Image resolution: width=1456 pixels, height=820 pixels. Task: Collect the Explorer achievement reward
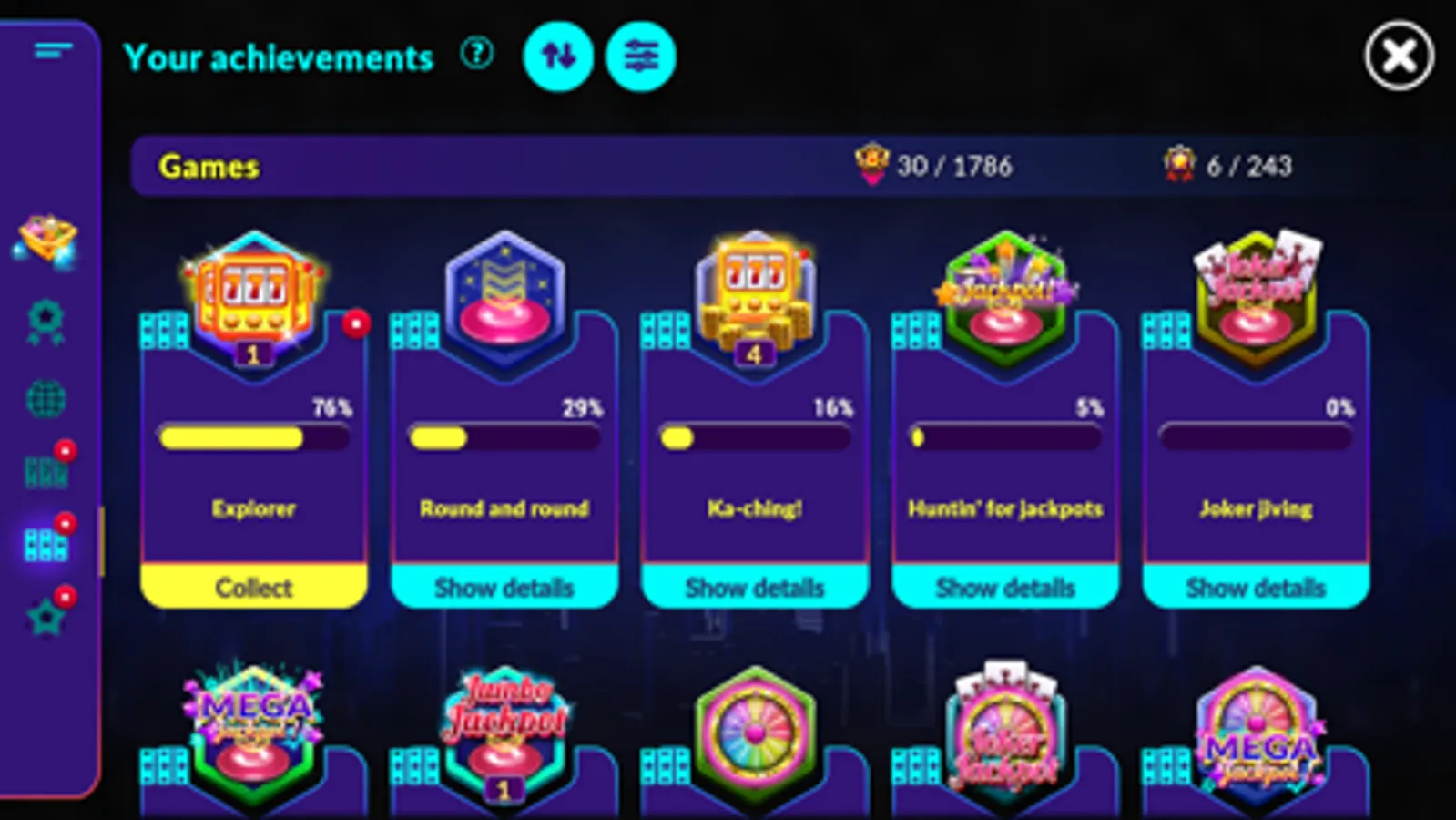click(254, 587)
